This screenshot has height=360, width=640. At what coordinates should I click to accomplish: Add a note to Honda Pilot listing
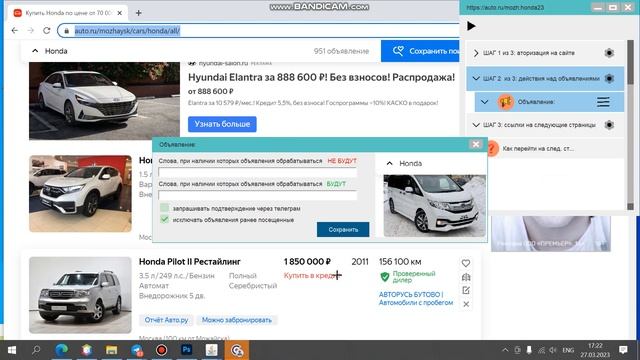pyautogui.click(x=466, y=290)
